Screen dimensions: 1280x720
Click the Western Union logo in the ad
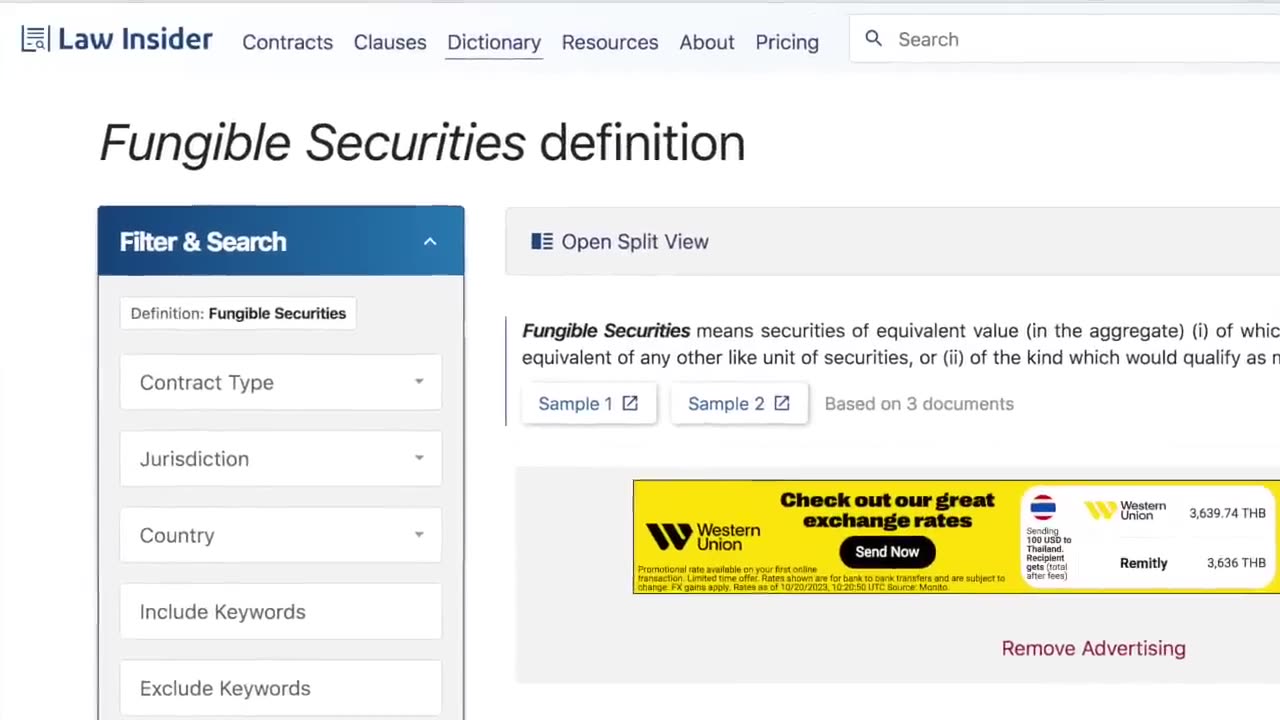pyautogui.click(x=703, y=537)
